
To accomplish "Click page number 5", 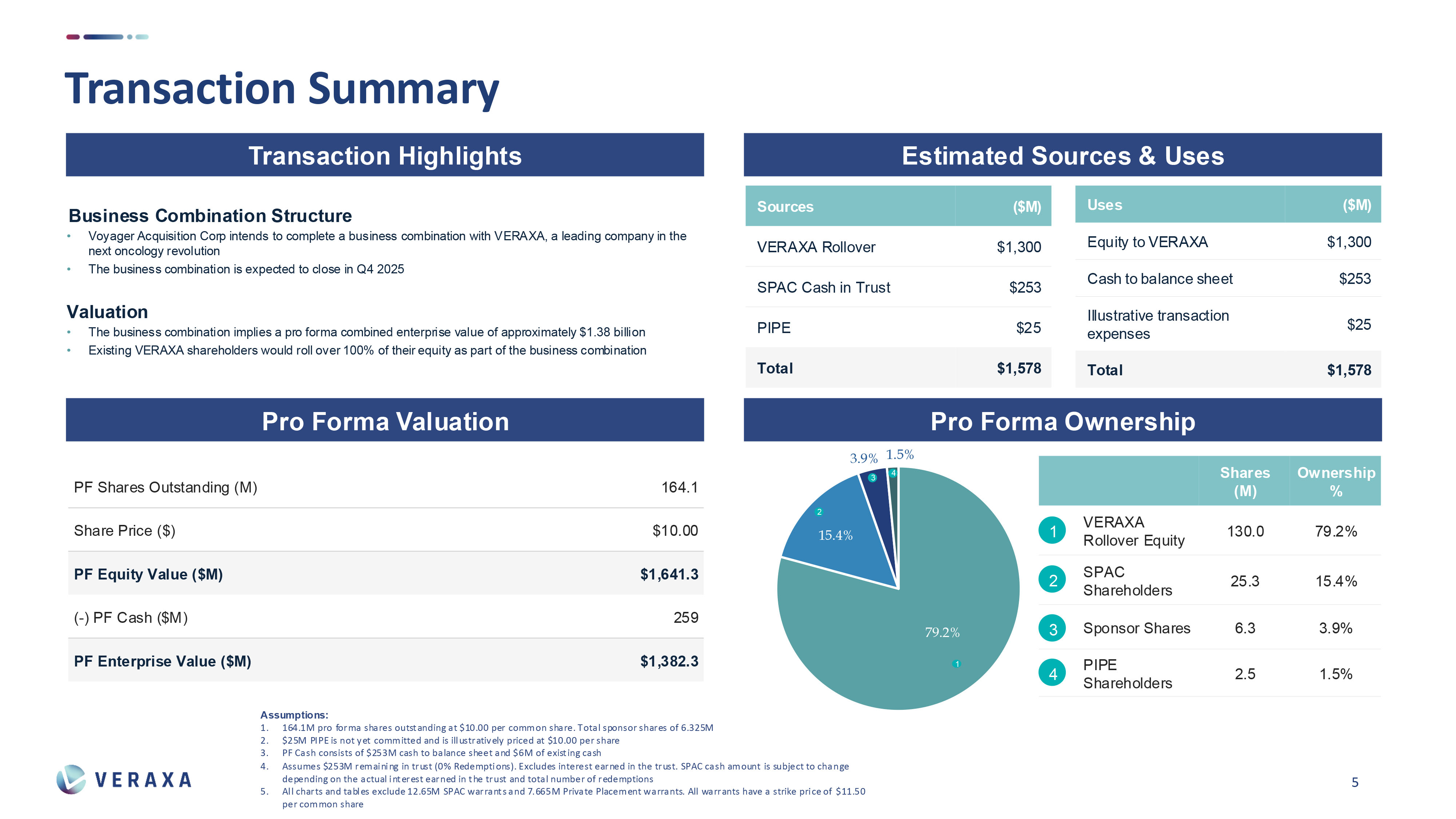I will 1355,782.
